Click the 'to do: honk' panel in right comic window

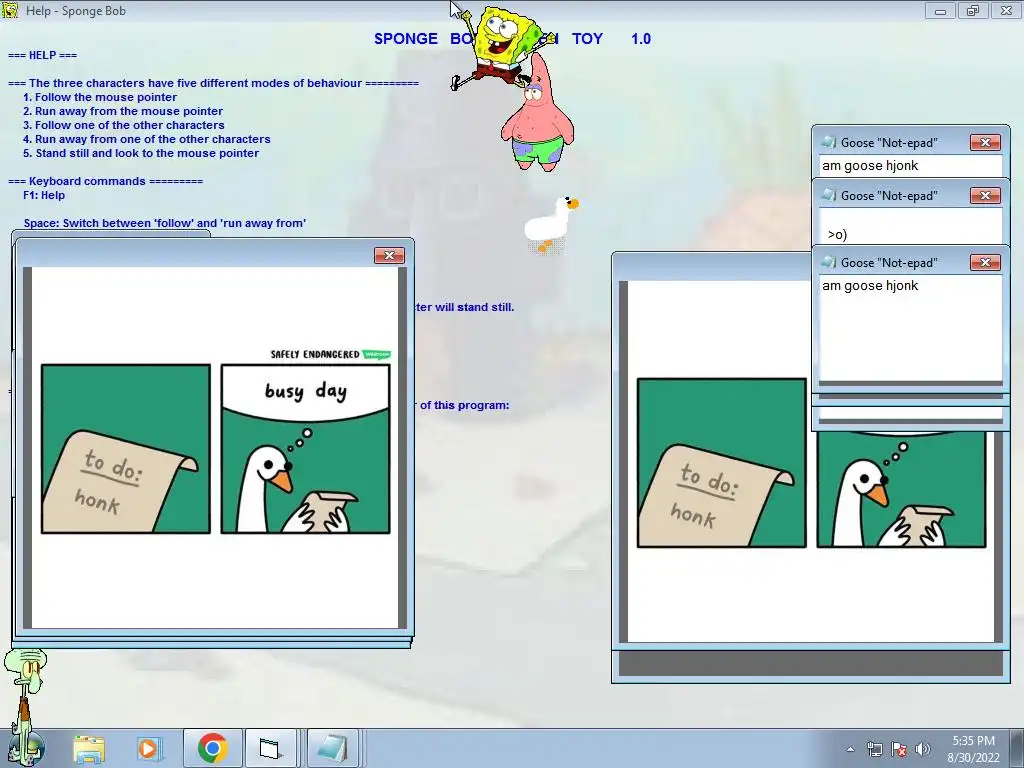[722, 462]
